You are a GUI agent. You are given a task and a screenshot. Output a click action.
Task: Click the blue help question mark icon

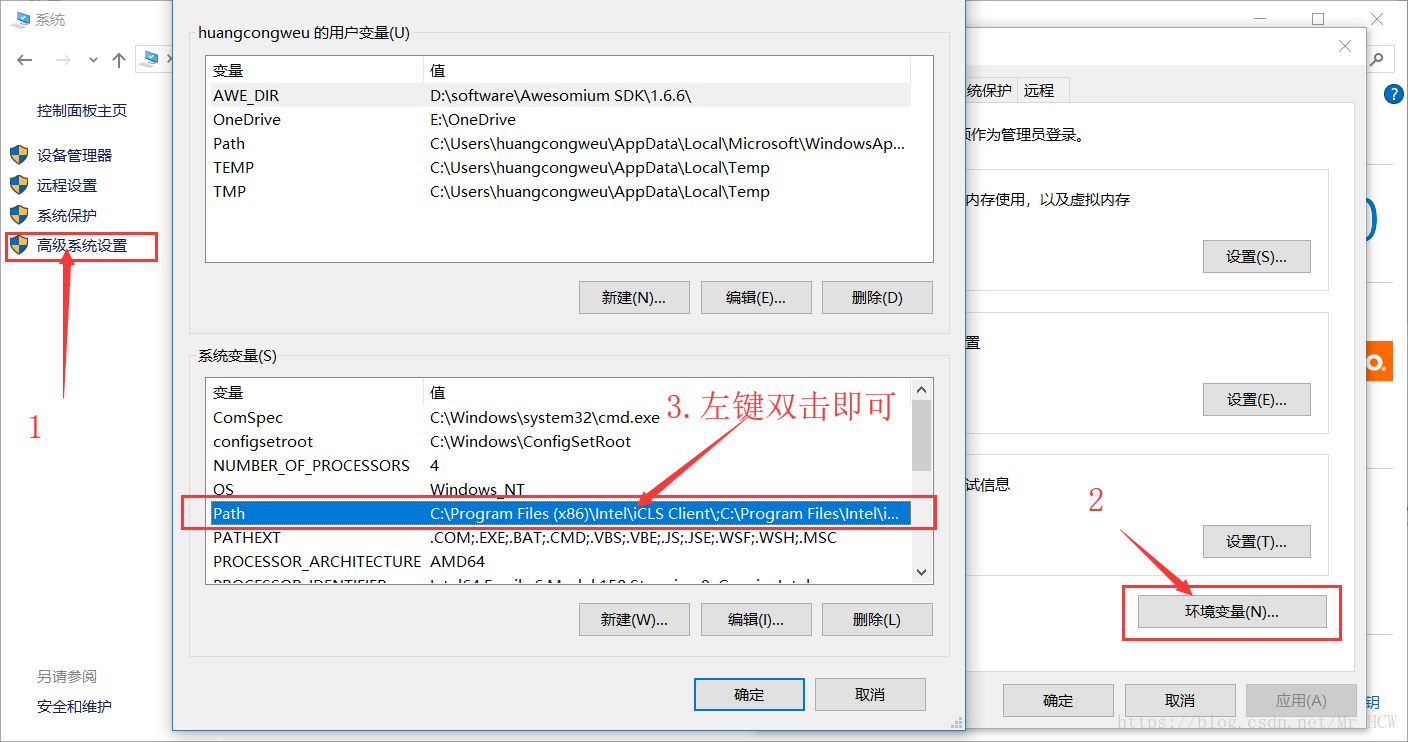click(x=1394, y=94)
